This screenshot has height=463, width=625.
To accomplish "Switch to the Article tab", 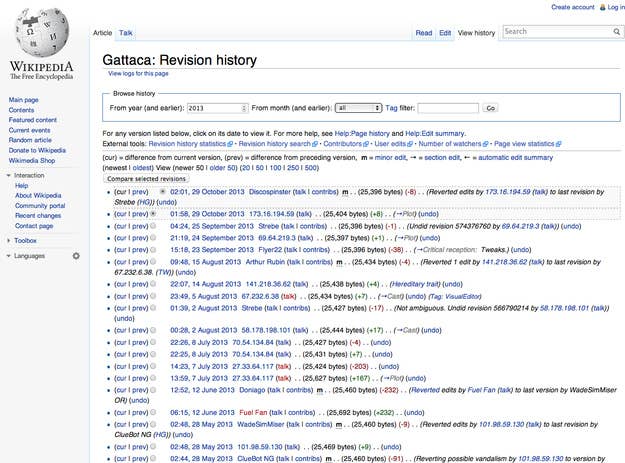I will click(102, 33).
